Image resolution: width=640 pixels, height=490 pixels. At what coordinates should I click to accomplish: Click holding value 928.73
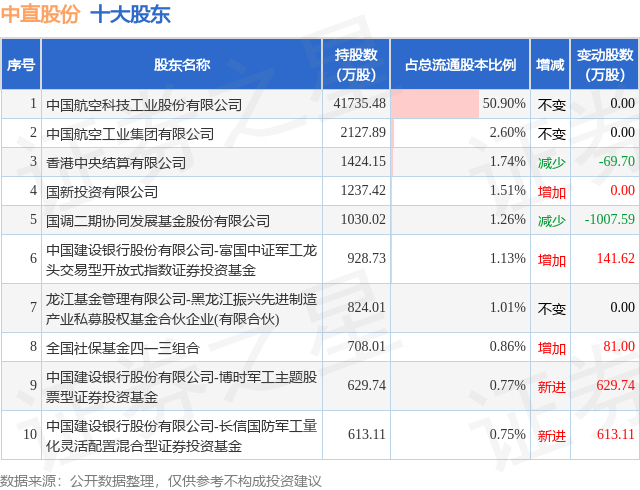click(366, 258)
